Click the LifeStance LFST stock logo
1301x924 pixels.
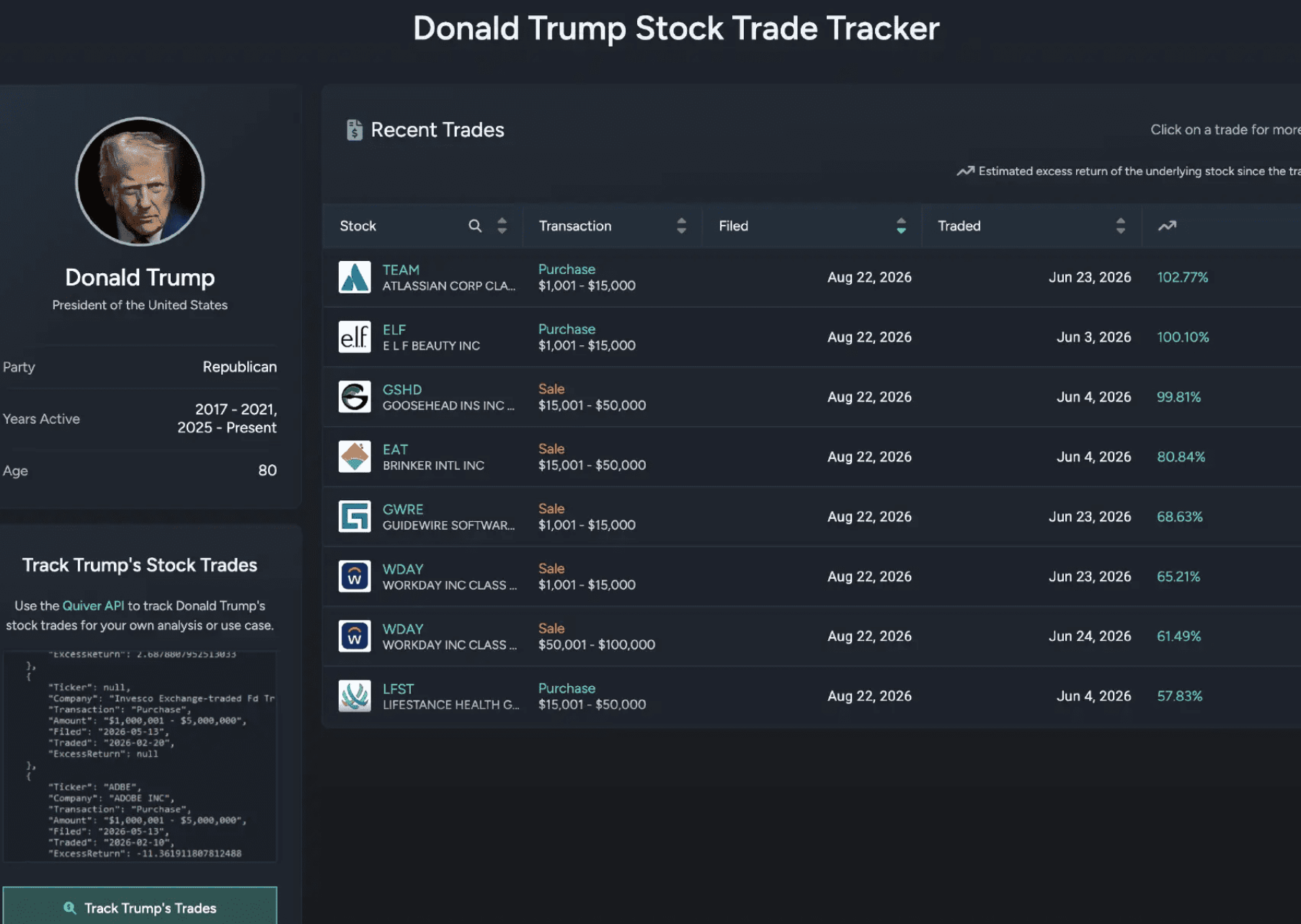pos(355,696)
